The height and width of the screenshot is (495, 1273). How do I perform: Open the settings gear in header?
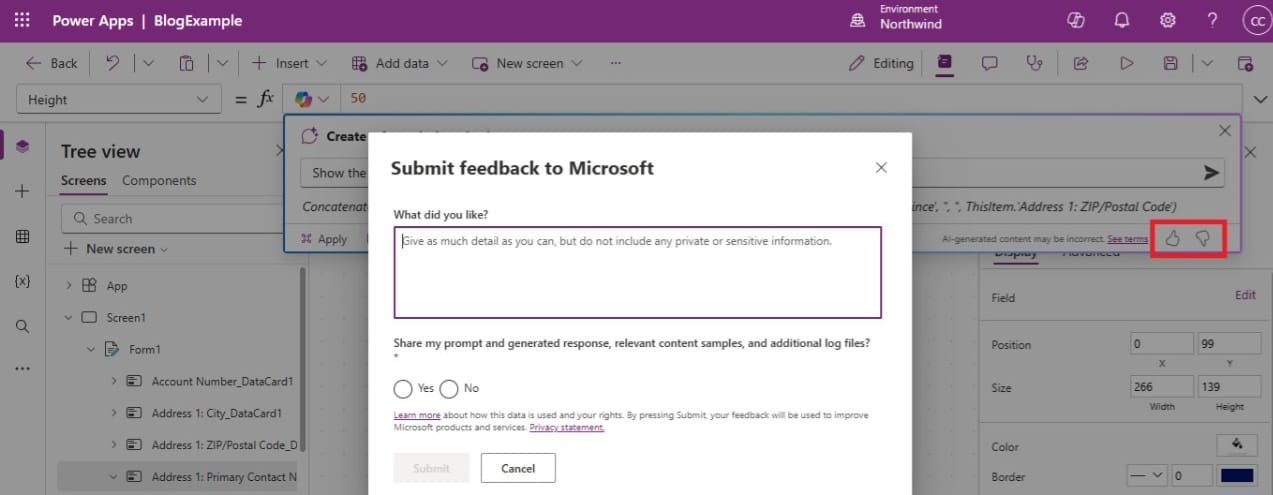(1167, 20)
